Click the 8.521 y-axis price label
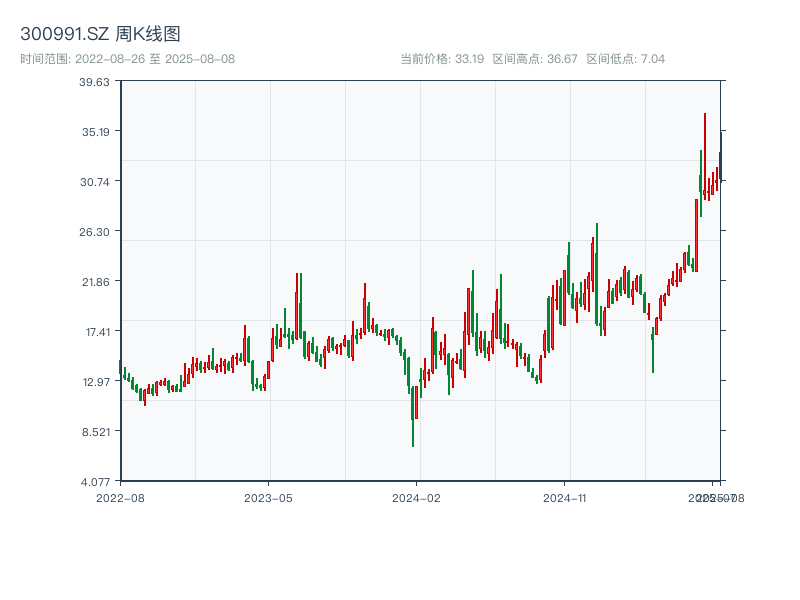The image size is (800, 600). pos(95,432)
